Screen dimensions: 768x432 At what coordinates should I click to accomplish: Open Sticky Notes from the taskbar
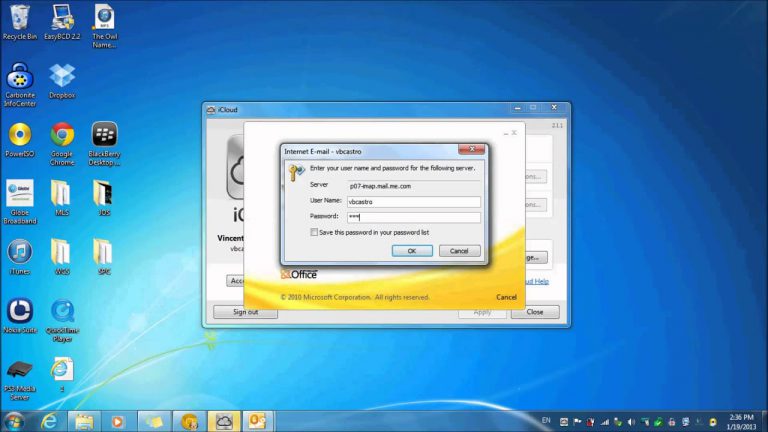click(x=154, y=421)
